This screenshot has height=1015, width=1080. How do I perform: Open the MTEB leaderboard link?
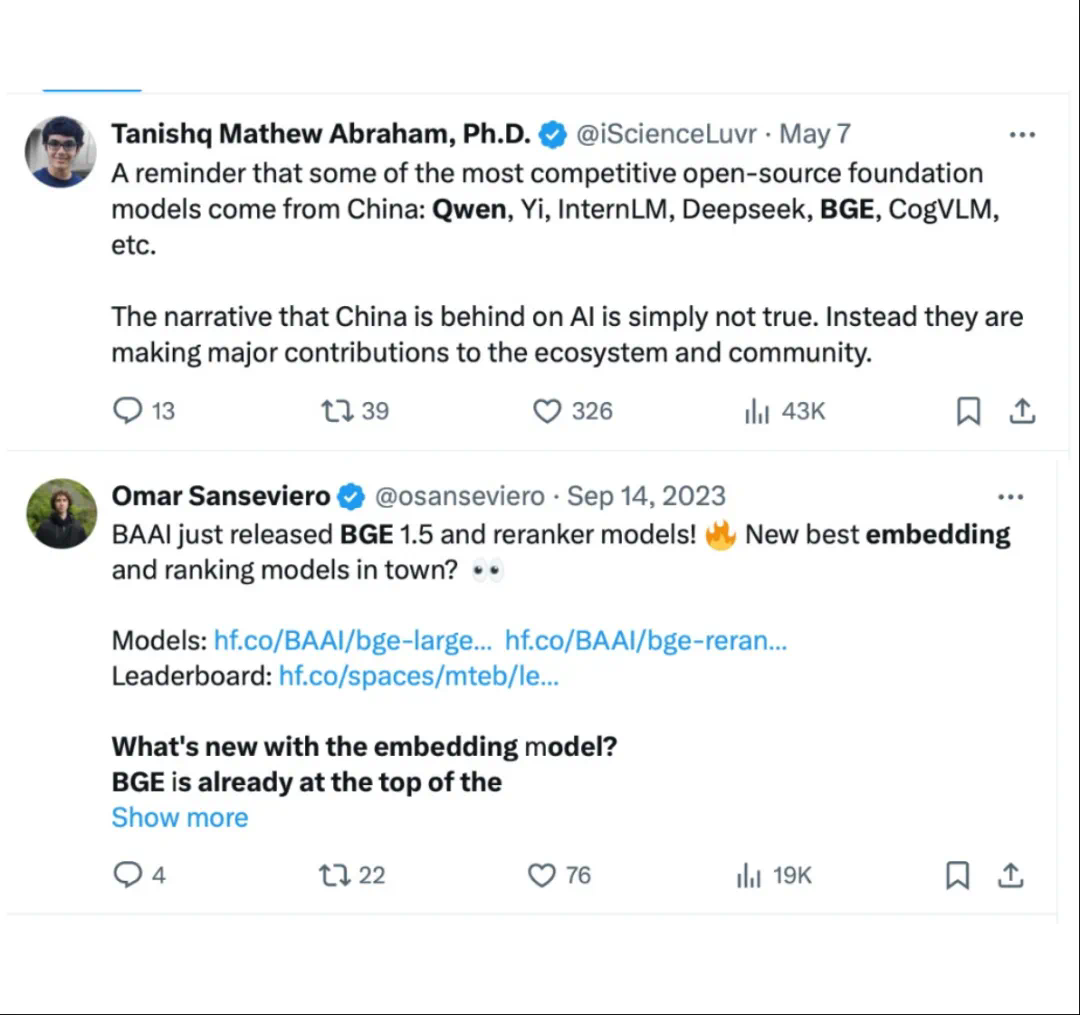(418, 676)
